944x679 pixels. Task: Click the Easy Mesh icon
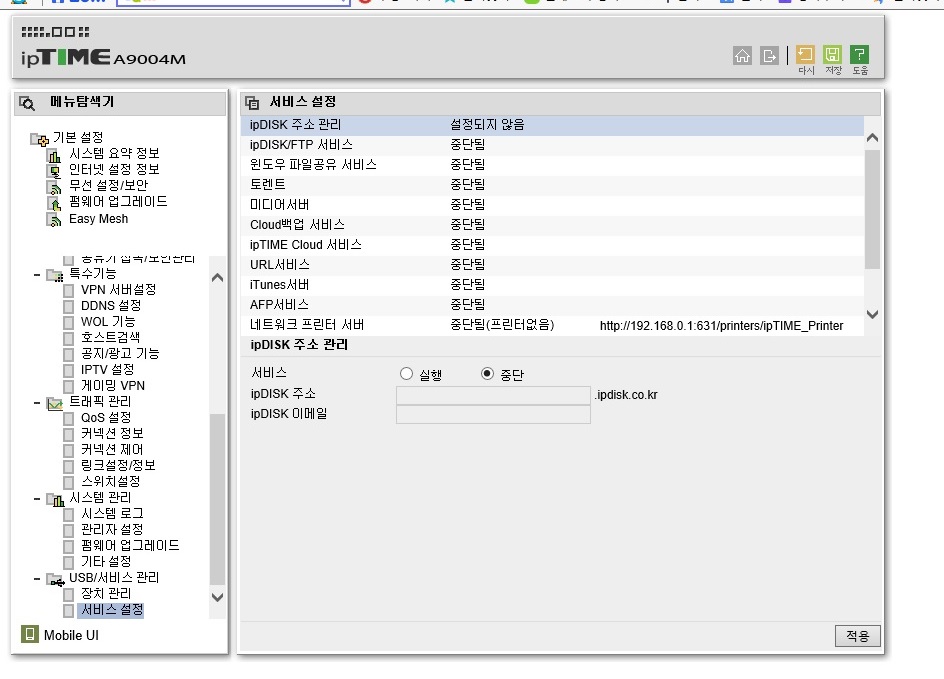coord(54,220)
